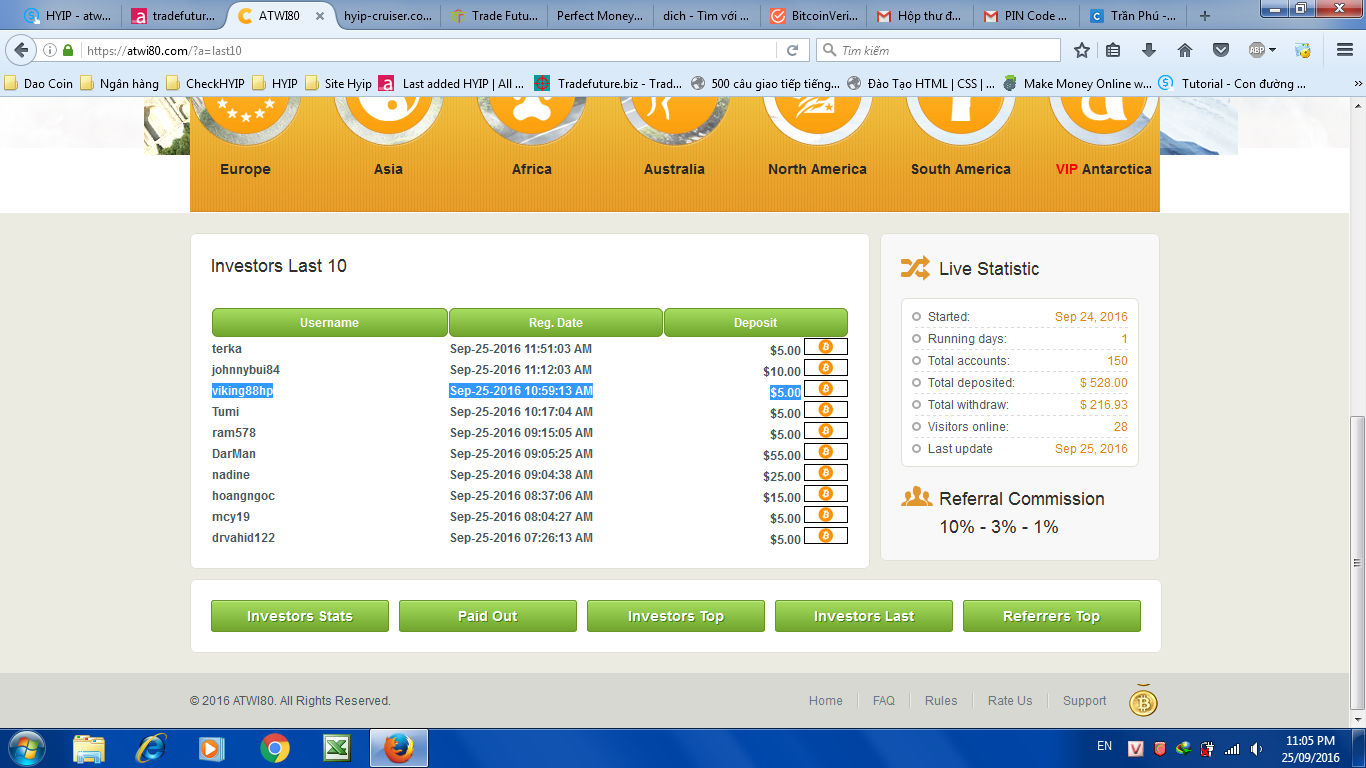1366x768 pixels.
Task: Click the Adblock Plus ABP icon
Action: tap(1257, 50)
